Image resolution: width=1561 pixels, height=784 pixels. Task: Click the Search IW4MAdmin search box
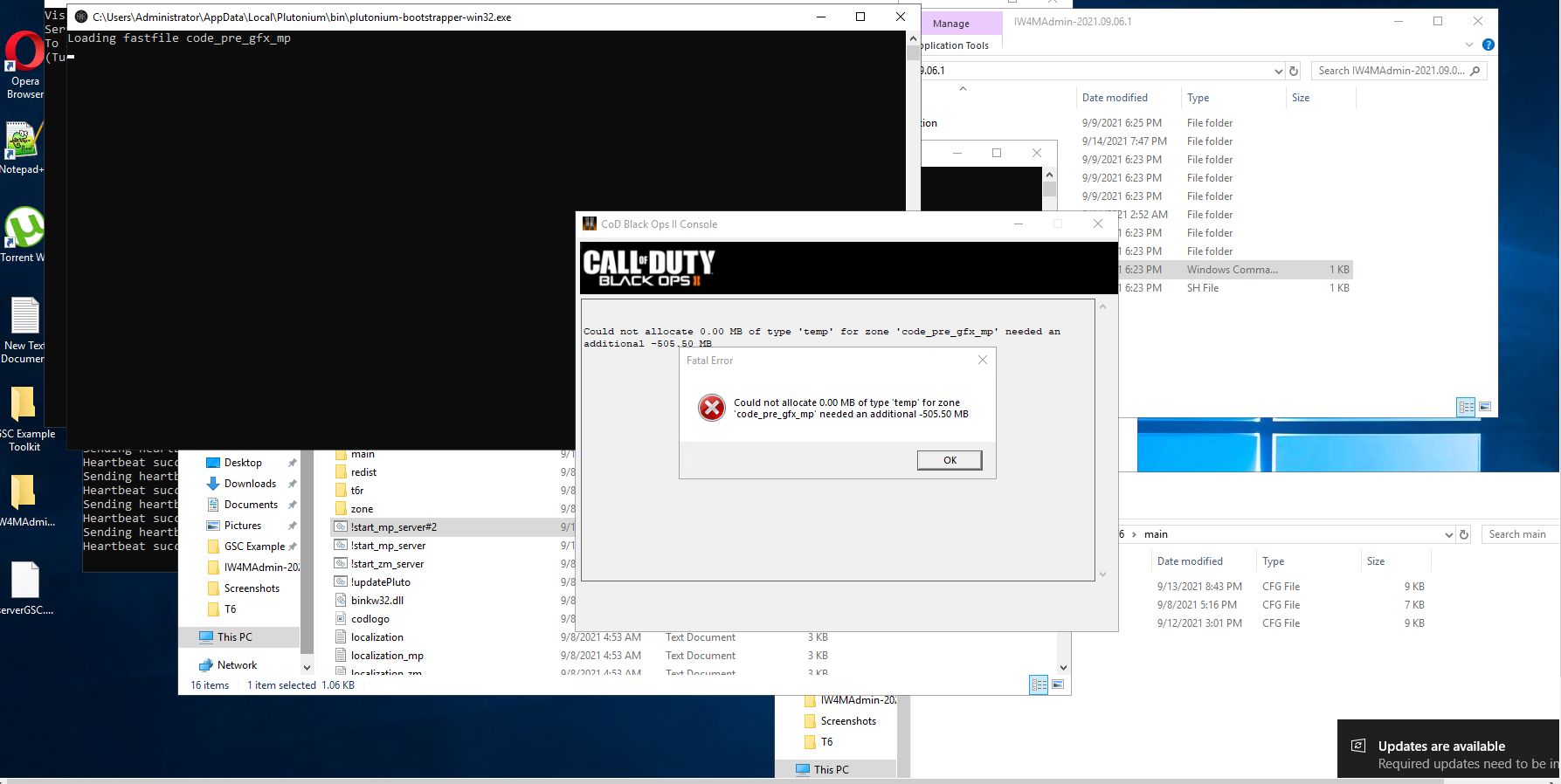[1391, 71]
